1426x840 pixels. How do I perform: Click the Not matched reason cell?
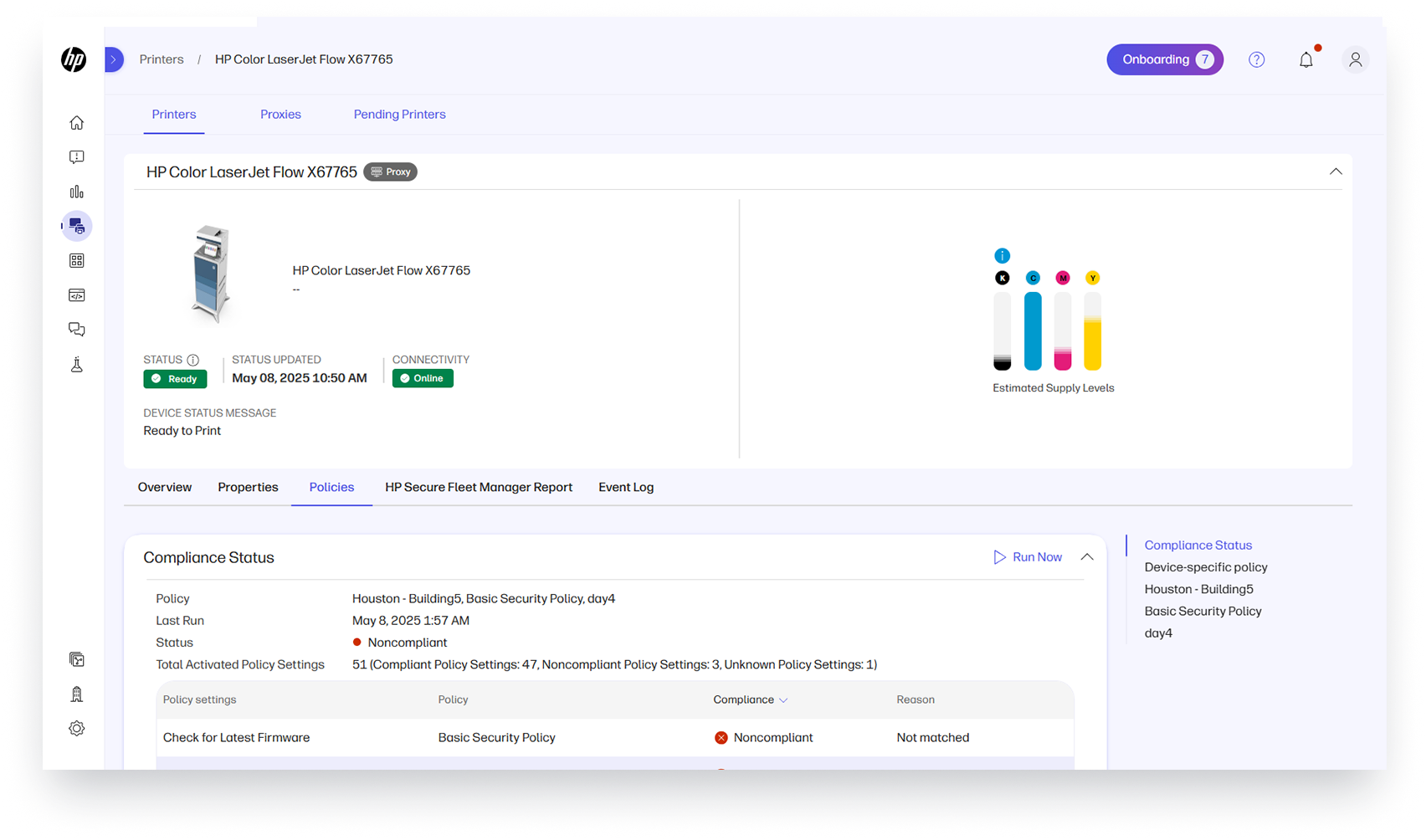click(x=933, y=738)
